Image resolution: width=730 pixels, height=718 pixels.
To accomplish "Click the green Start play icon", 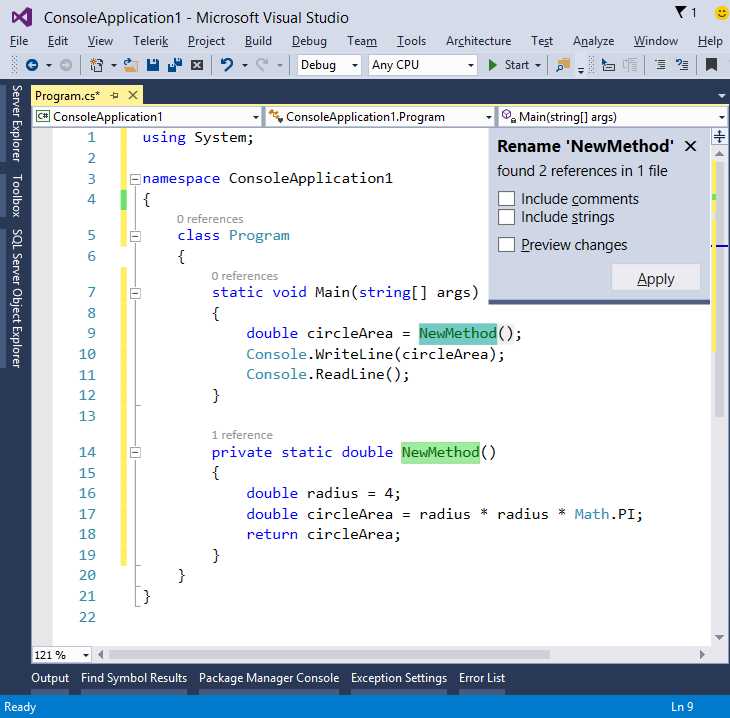I will (x=492, y=65).
